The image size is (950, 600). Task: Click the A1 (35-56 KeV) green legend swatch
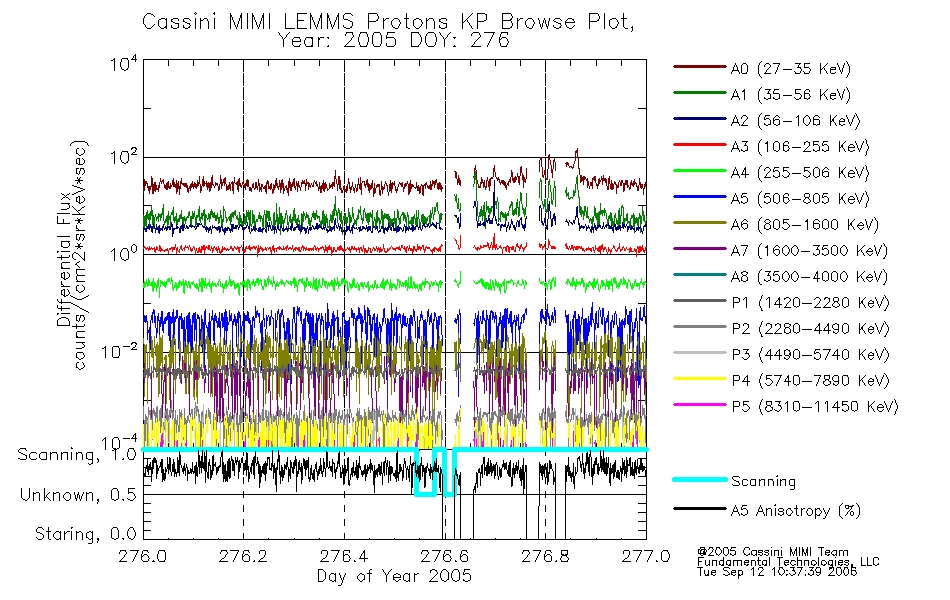tap(700, 93)
